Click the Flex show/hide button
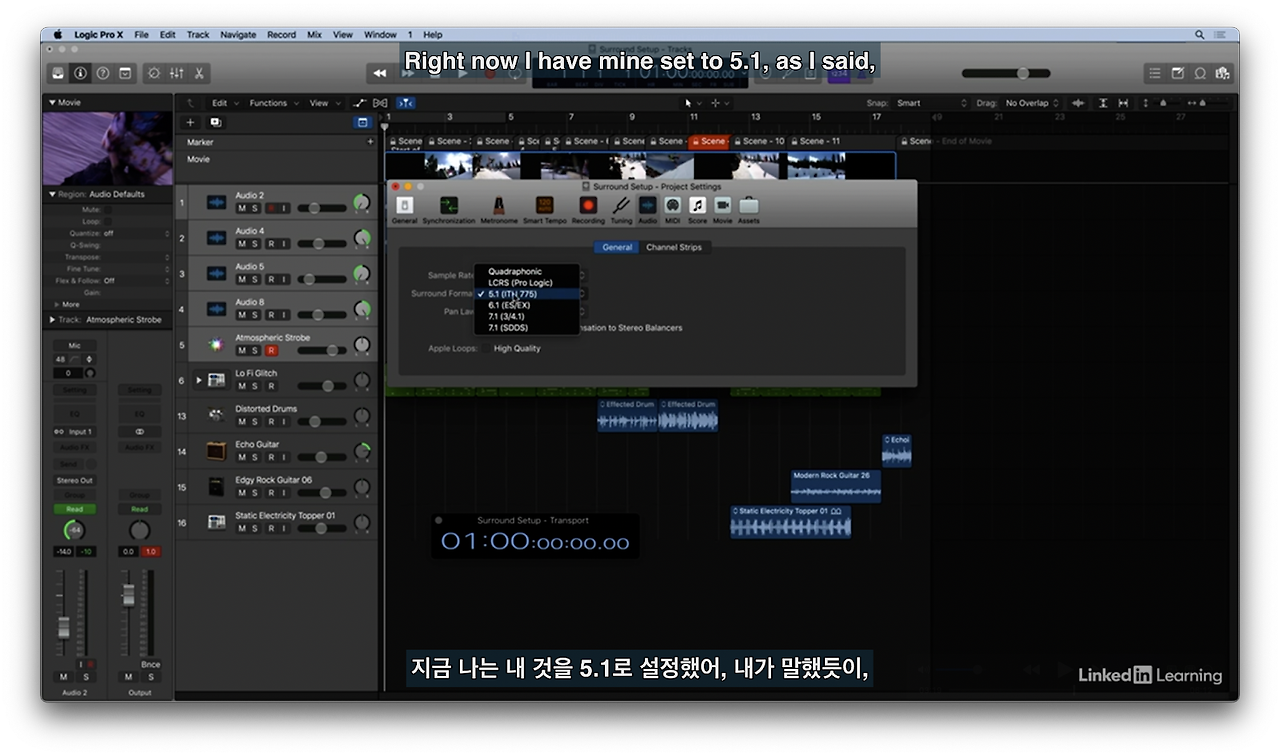This screenshot has width=1280, height=756. [x=380, y=103]
